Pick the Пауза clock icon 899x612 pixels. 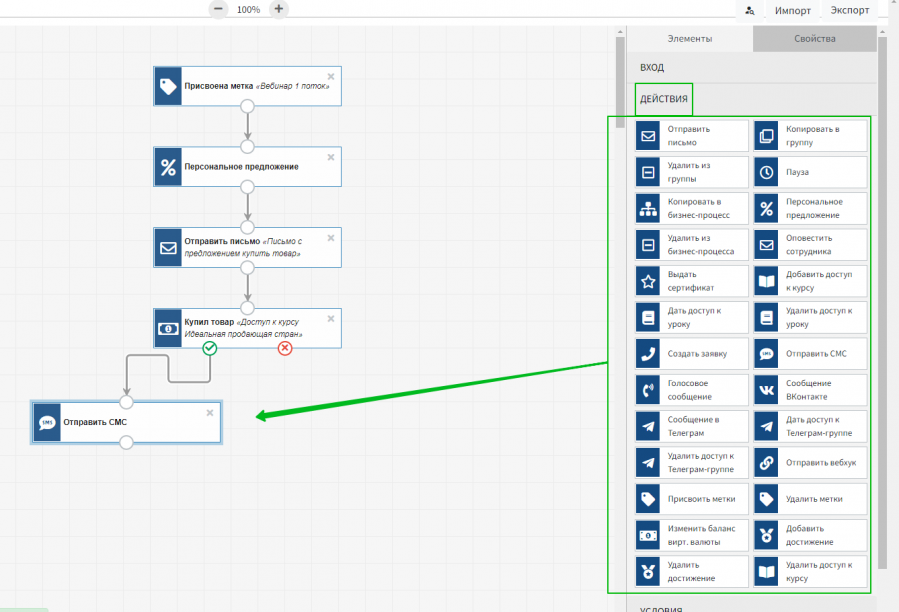click(766, 172)
